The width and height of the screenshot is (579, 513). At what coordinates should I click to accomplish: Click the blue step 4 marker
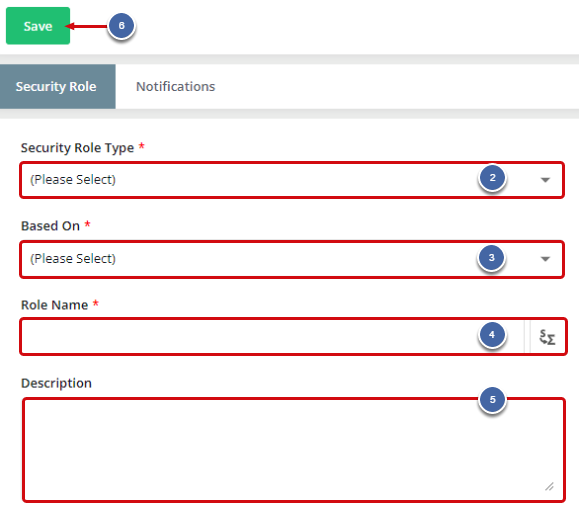point(492,335)
